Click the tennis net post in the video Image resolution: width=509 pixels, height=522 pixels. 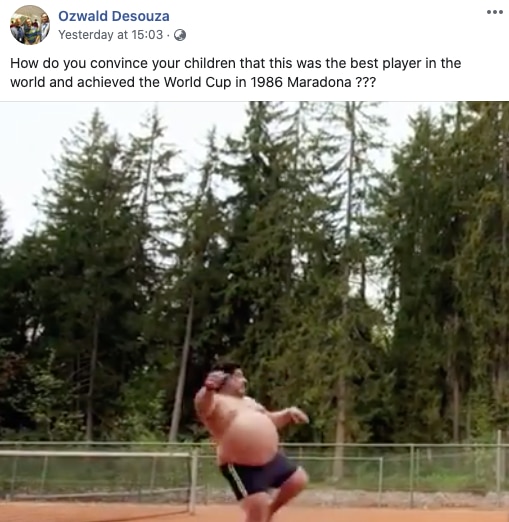click(x=193, y=481)
